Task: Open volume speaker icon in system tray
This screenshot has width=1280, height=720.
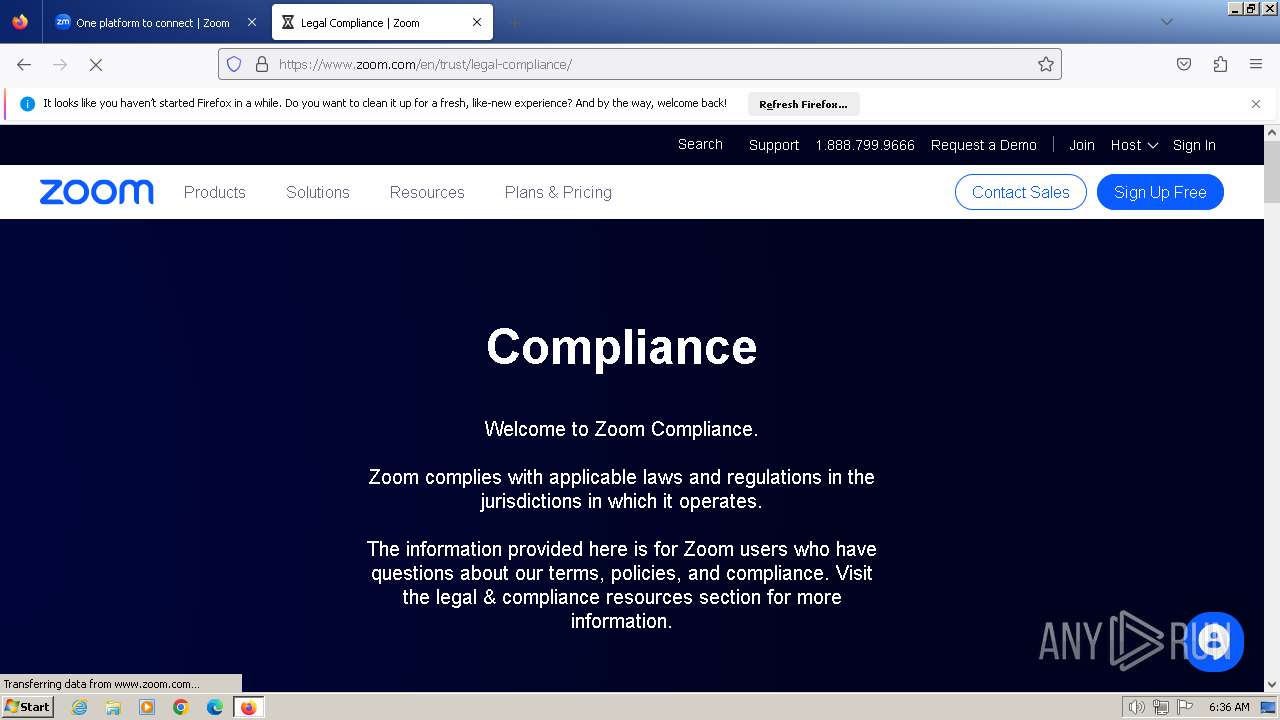Action: click(x=1137, y=707)
